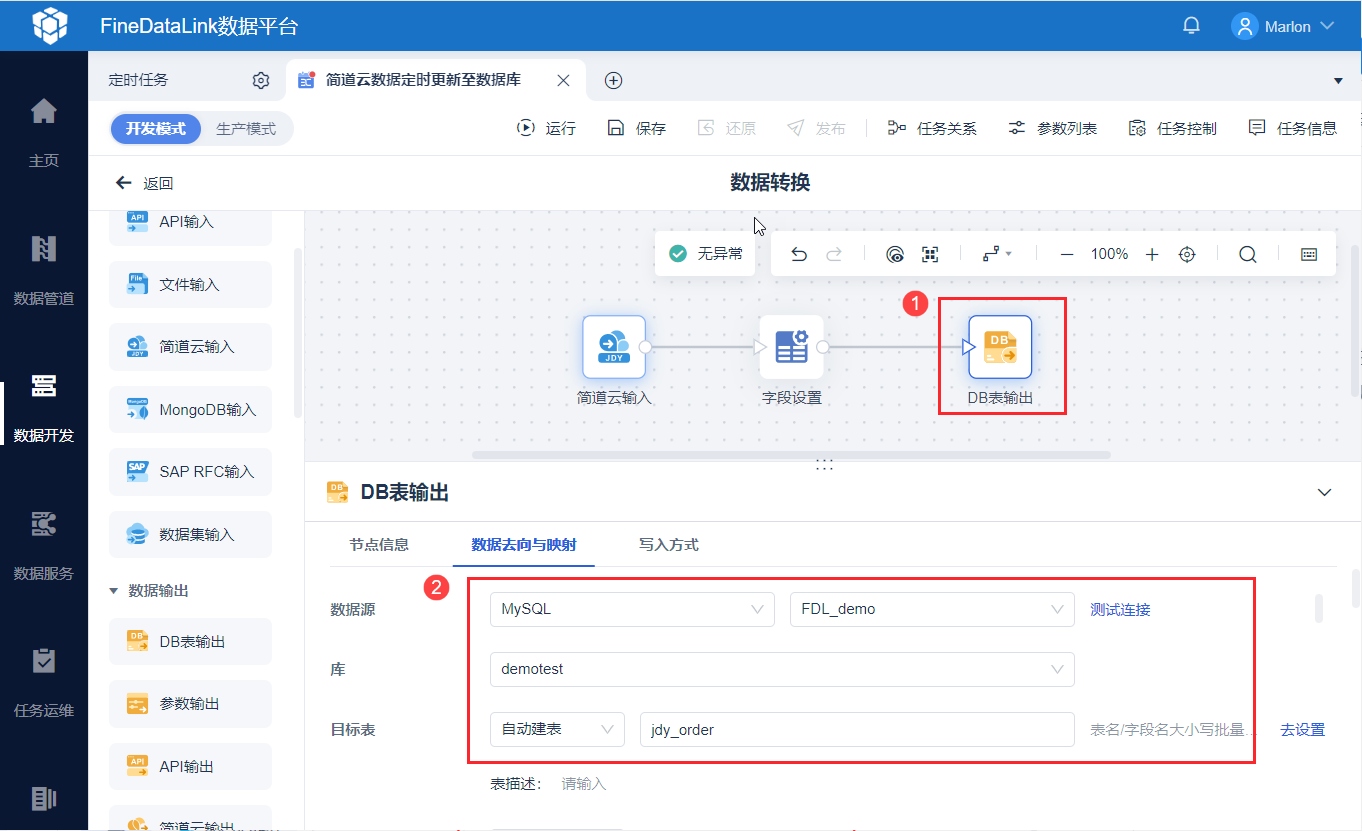Open the gear settings beside 定时任务
Screen dimensions: 1362x831
tap(261, 80)
